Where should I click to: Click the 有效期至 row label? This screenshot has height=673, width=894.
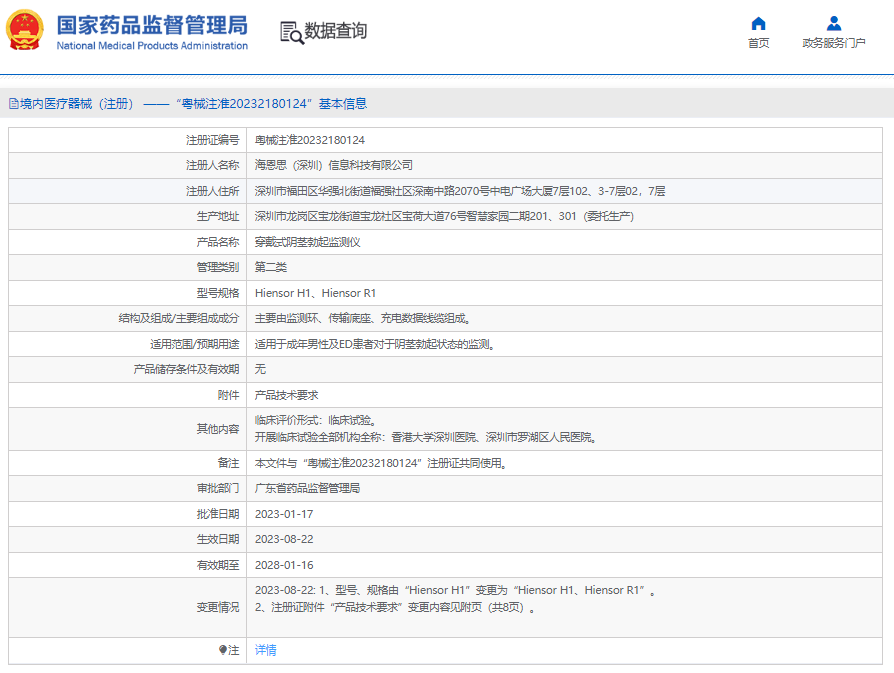[218, 565]
